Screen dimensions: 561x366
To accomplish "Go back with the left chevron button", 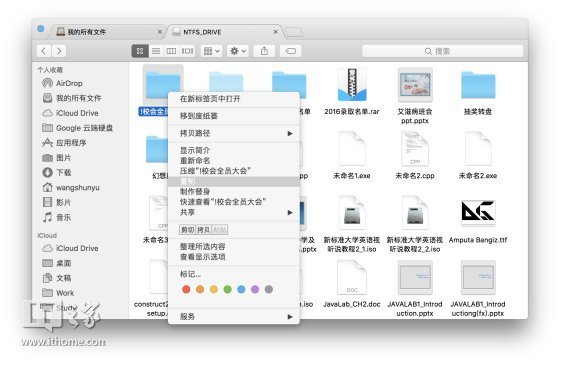I will pos(44,51).
